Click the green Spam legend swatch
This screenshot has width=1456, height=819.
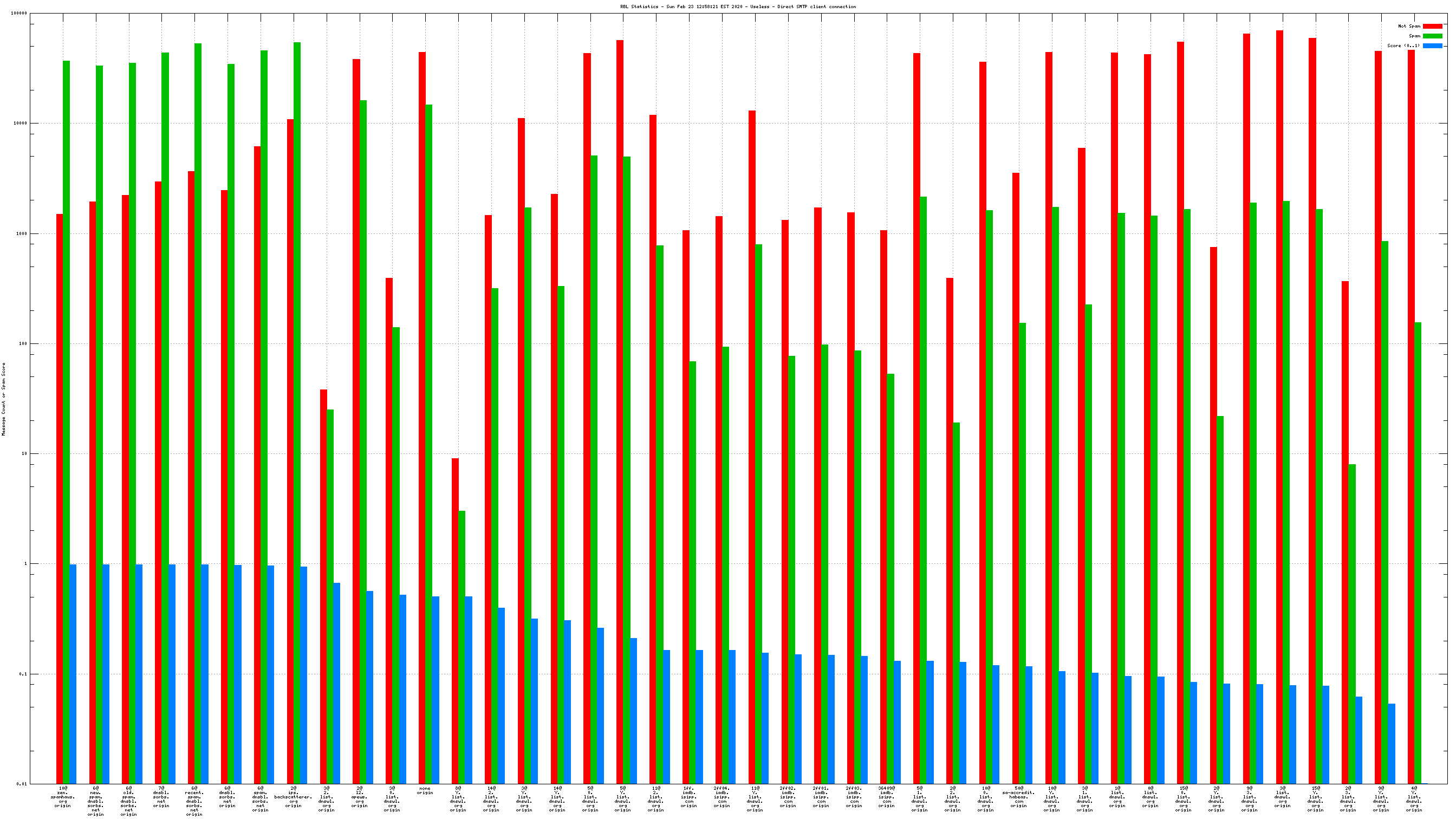[1432, 36]
